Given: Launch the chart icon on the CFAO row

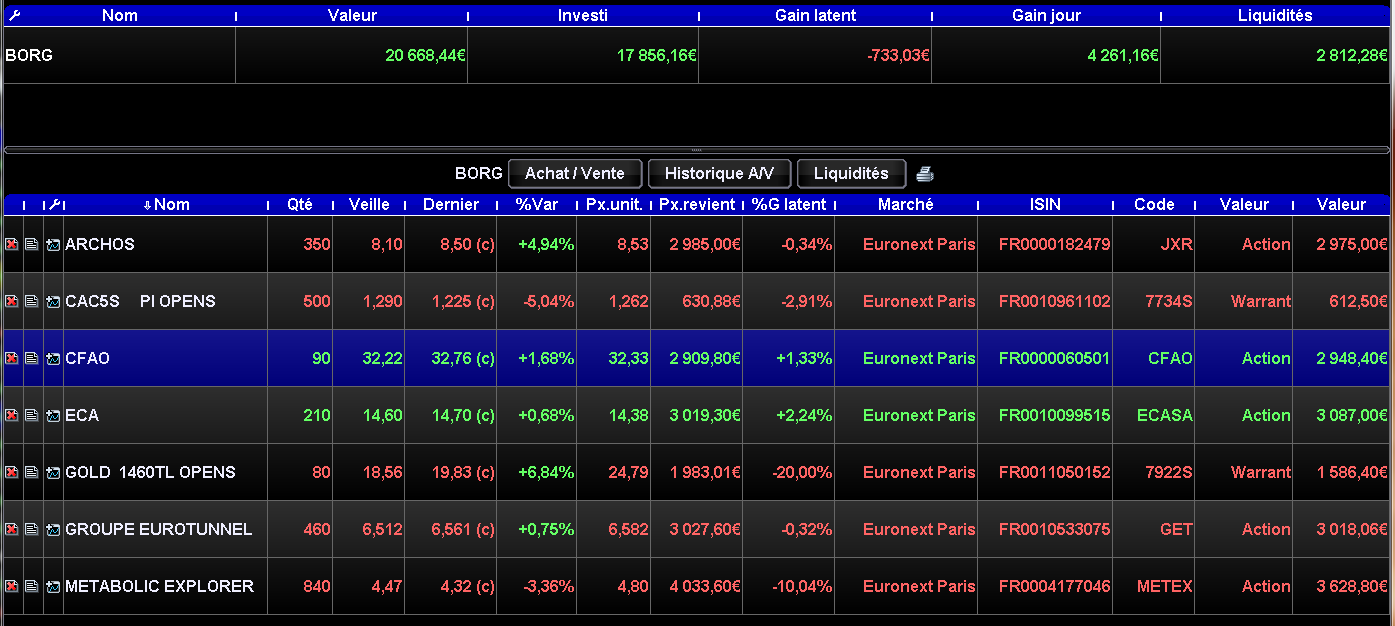Looking at the screenshot, I should coord(53,359).
